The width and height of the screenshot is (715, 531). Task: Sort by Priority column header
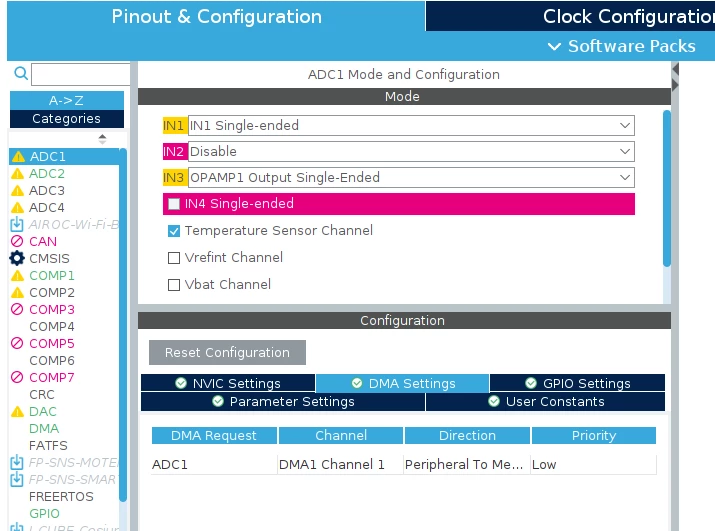click(594, 435)
